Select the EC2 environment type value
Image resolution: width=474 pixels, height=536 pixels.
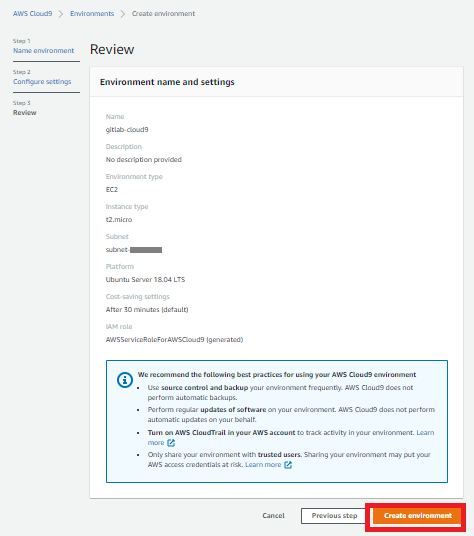112,190
